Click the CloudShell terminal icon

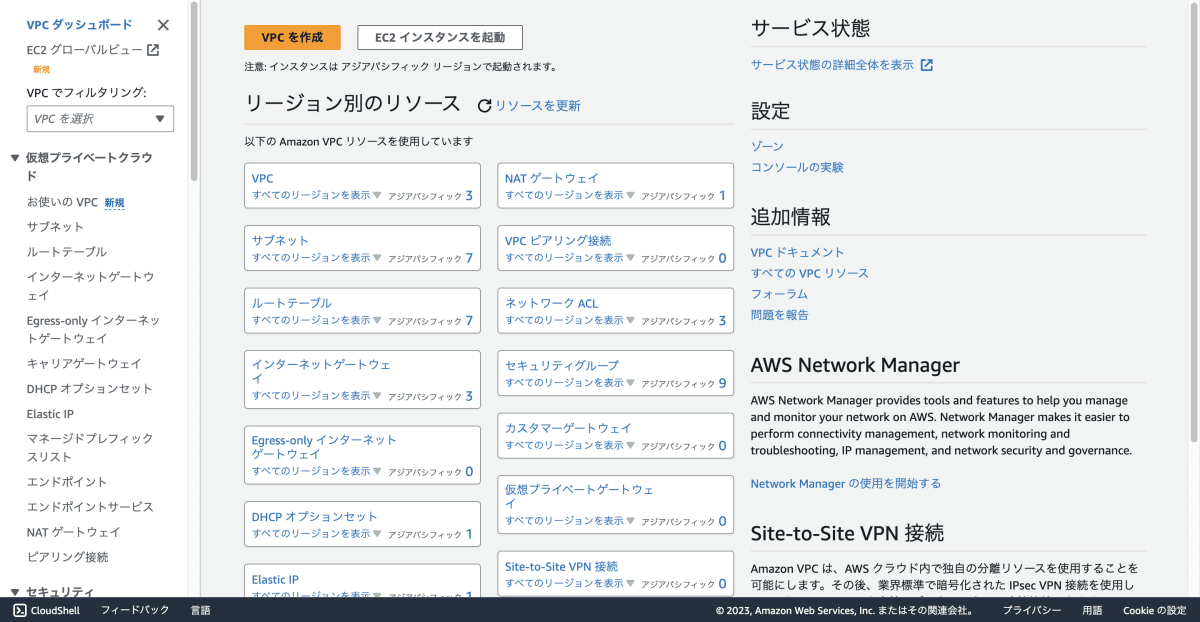[x=19, y=610]
